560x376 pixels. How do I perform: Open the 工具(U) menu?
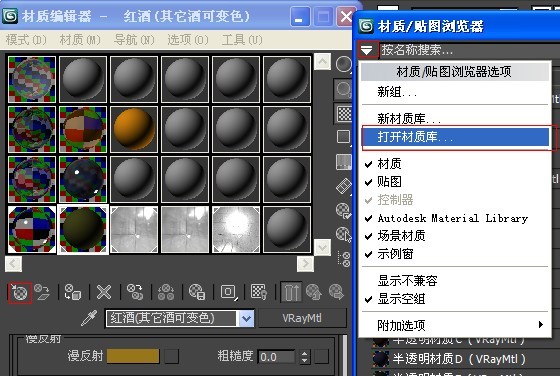click(242, 40)
